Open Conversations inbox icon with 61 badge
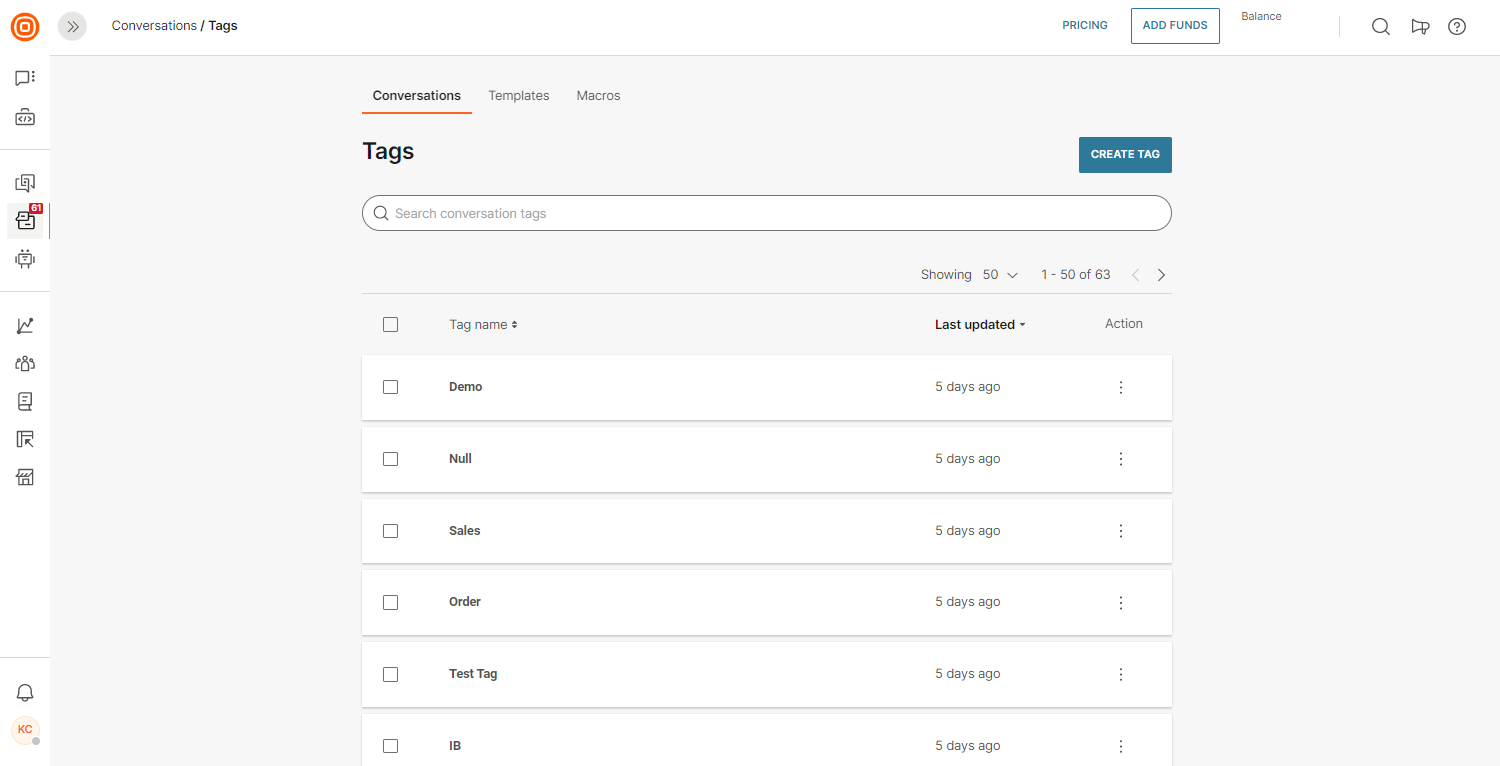The width and height of the screenshot is (1500, 766). [25, 221]
